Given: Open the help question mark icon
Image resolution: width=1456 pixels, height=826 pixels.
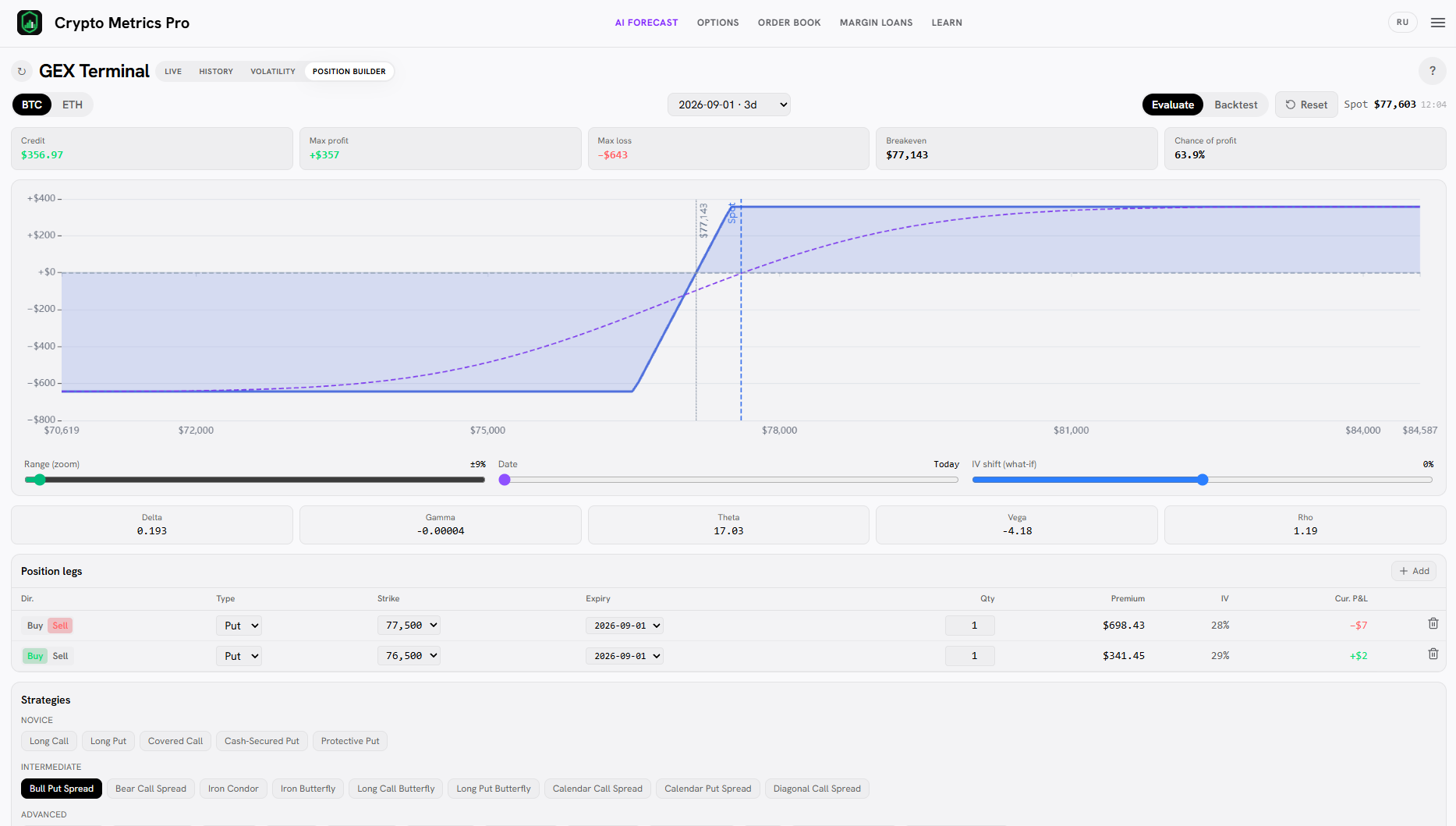Looking at the screenshot, I should click(x=1432, y=71).
